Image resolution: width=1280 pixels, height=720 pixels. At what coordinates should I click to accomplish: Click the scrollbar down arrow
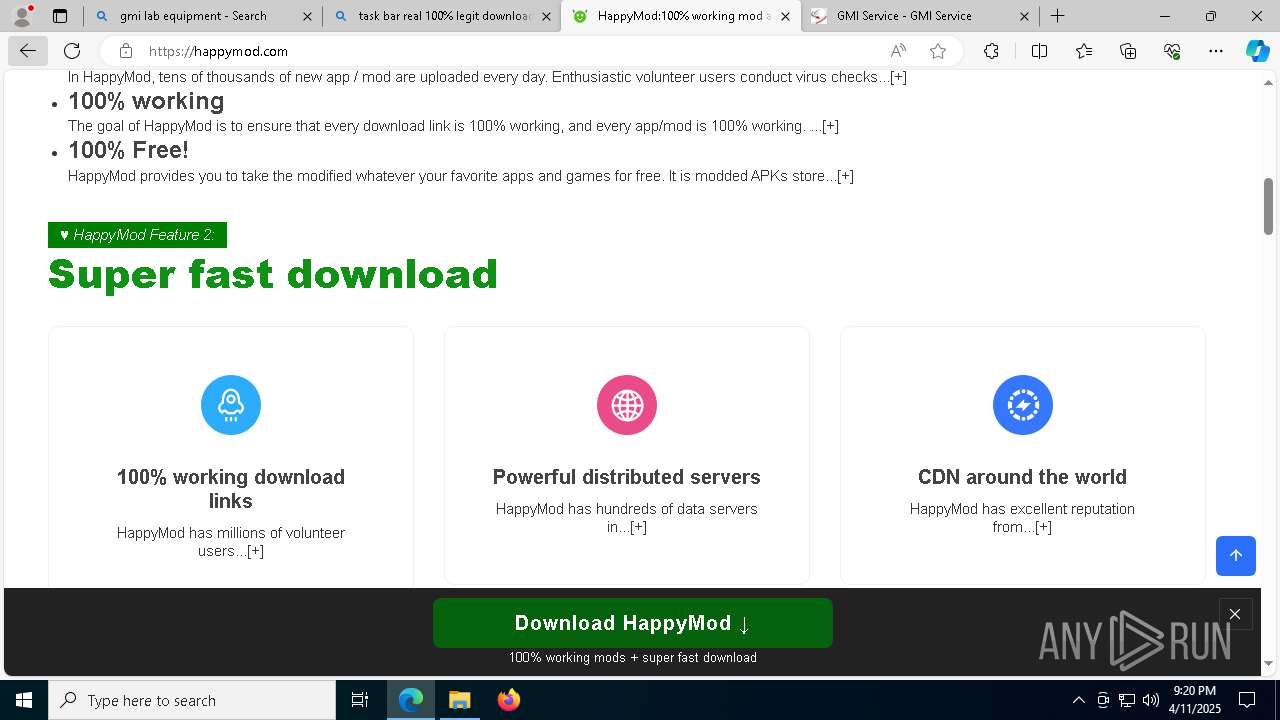click(1268, 663)
